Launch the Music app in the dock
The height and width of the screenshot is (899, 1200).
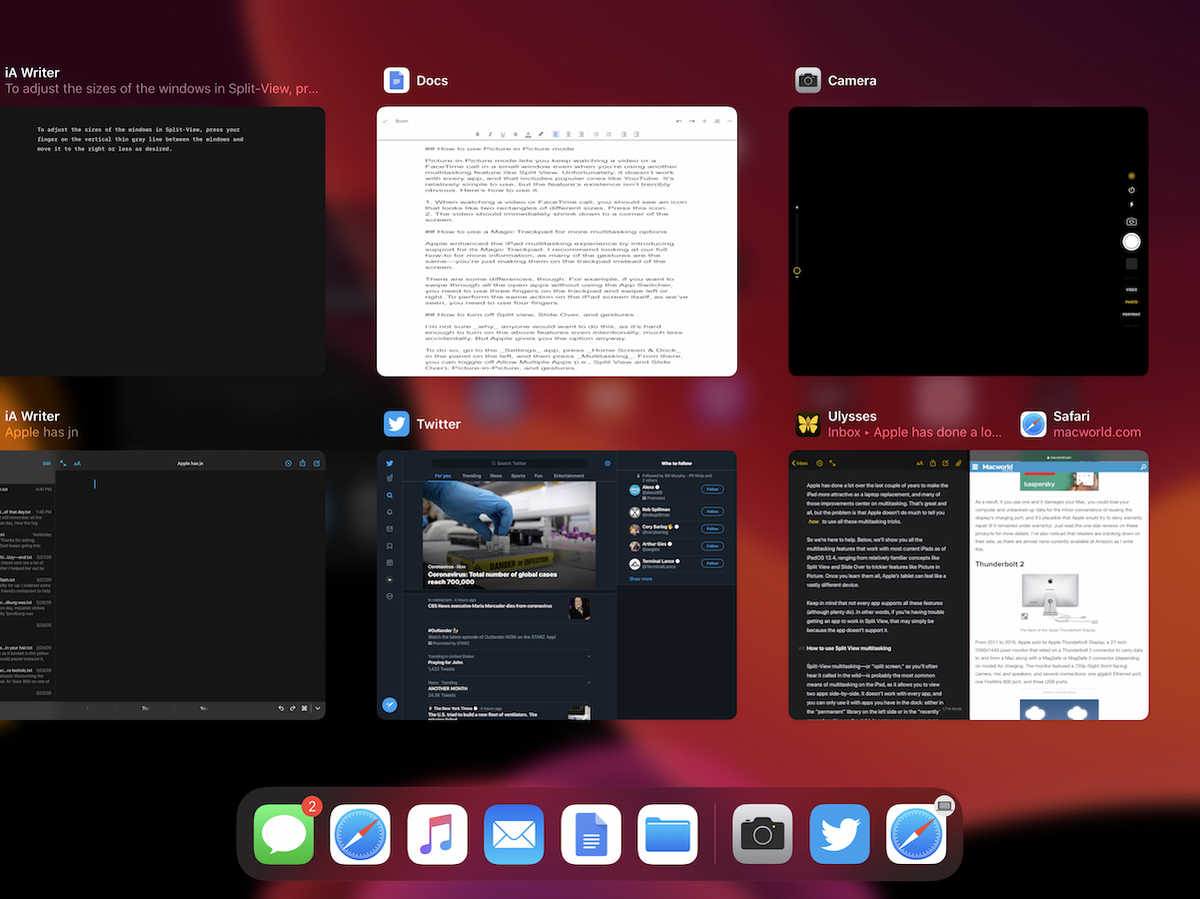[x=437, y=834]
